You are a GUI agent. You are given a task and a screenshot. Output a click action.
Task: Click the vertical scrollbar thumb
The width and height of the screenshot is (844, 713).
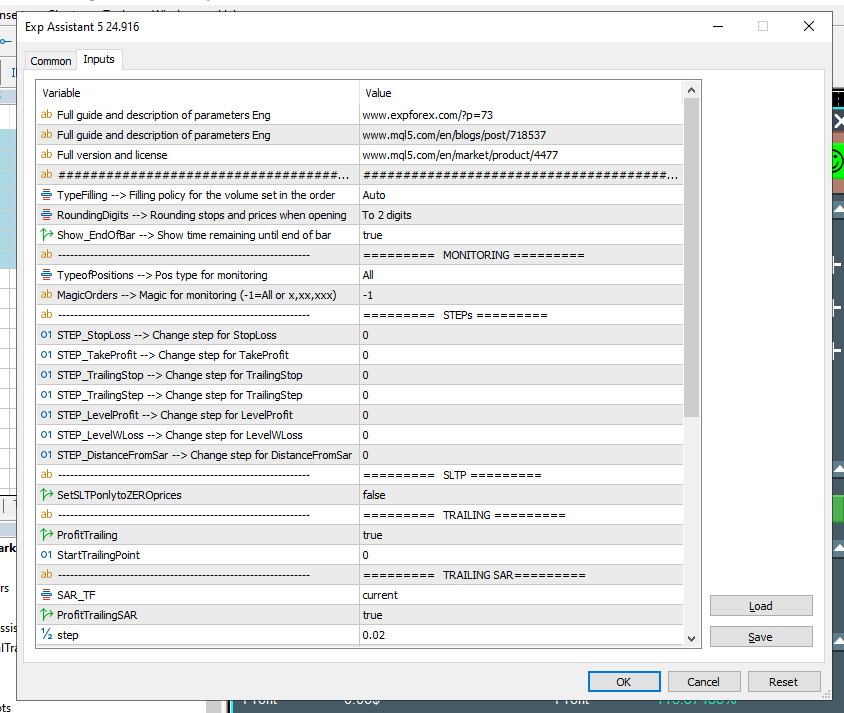coord(692,257)
